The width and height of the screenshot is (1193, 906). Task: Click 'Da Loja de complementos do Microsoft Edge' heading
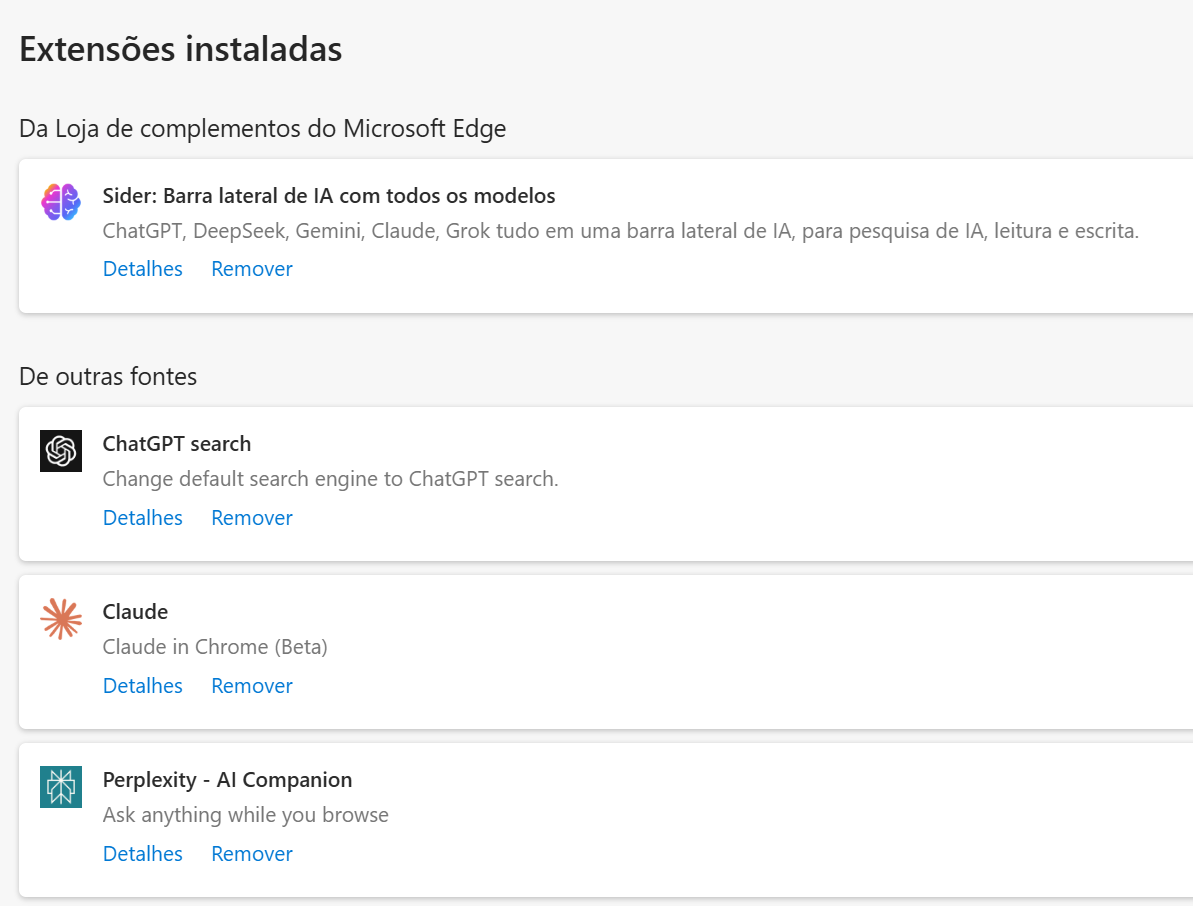click(x=262, y=129)
